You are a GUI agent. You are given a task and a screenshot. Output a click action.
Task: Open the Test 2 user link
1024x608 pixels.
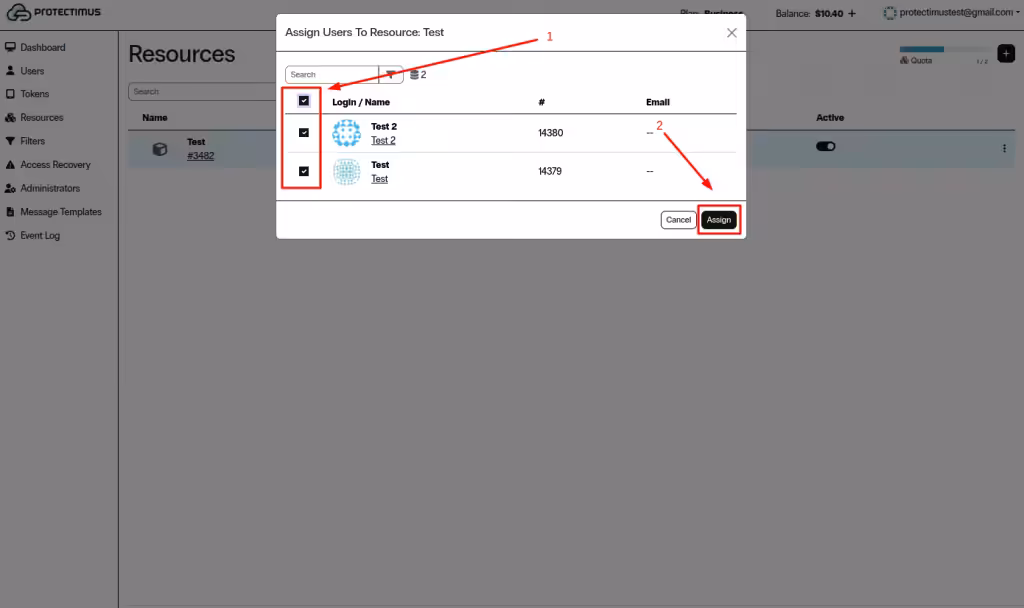pyautogui.click(x=383, y=140)
